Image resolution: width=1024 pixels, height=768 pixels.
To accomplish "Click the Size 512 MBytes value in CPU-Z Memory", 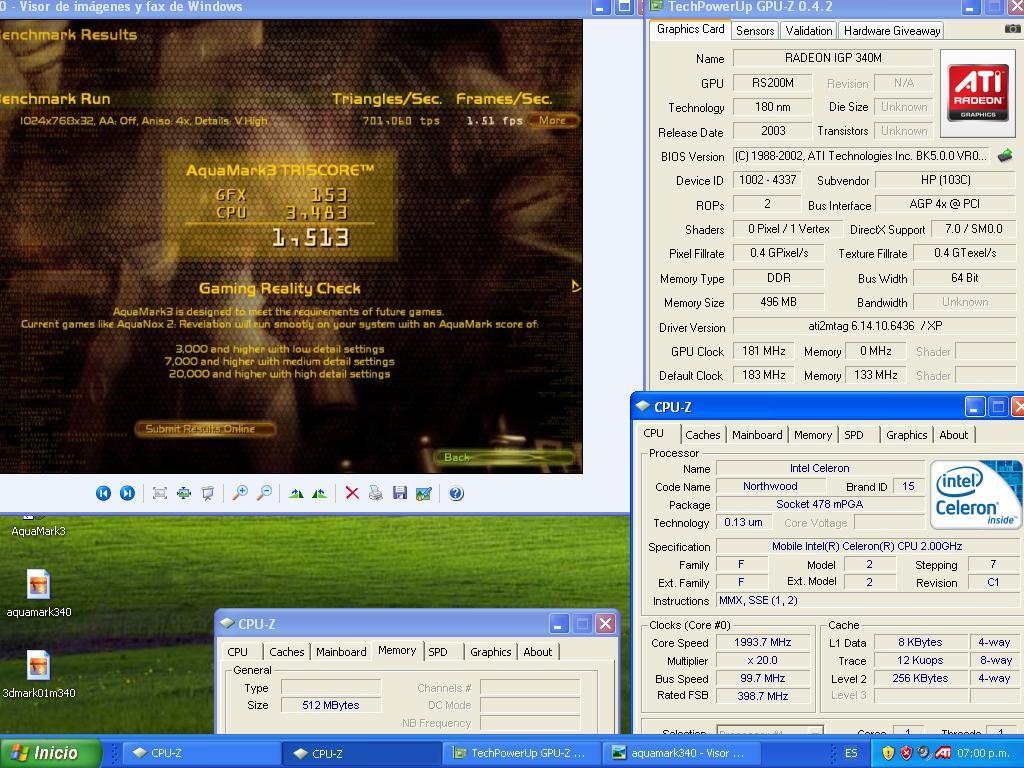I will [330, 705].
